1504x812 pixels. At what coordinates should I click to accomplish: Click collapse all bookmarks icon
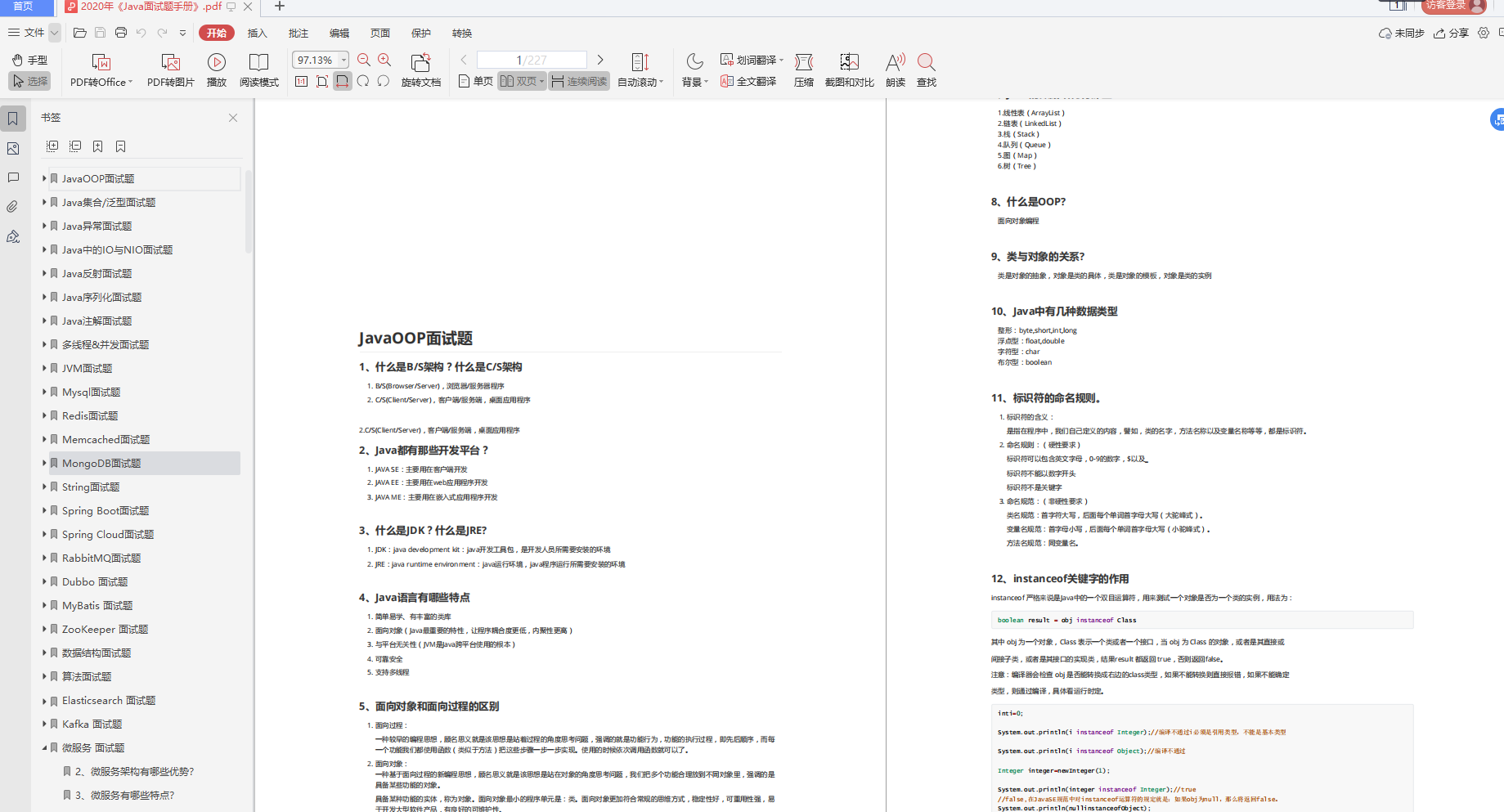75,146
